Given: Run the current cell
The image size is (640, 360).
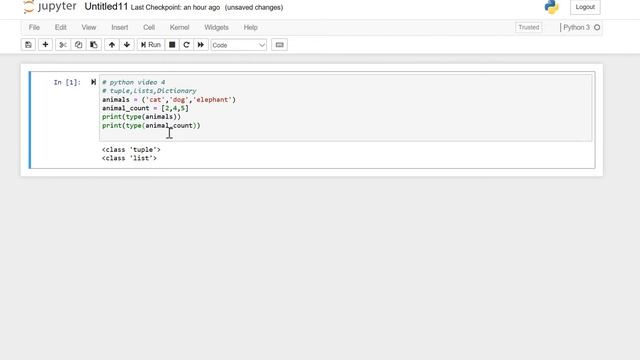Looking at the screenshot, I should click(151, 45).
